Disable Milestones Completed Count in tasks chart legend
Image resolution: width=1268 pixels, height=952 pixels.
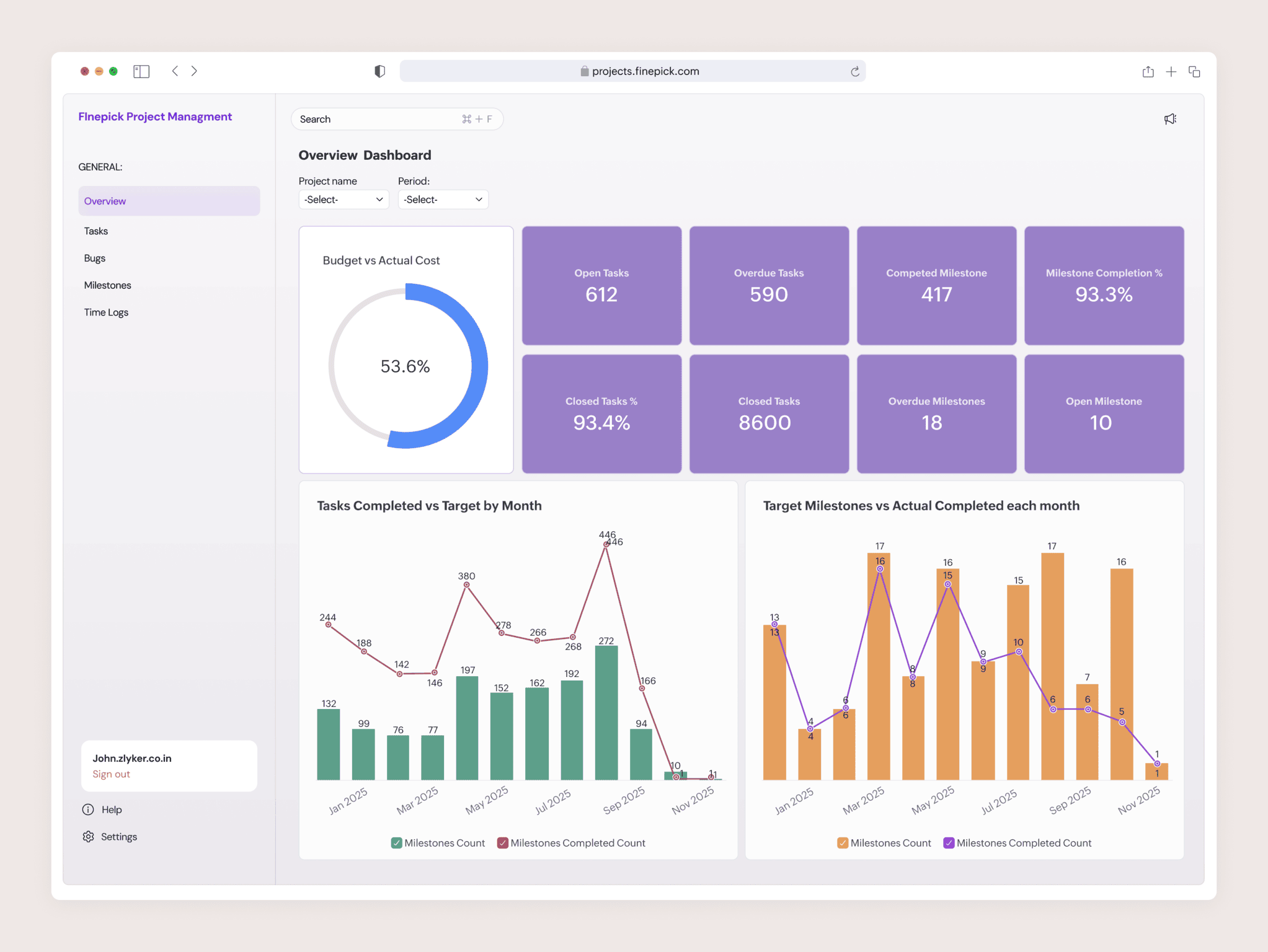pyautogui.click(x=503, y=843)
